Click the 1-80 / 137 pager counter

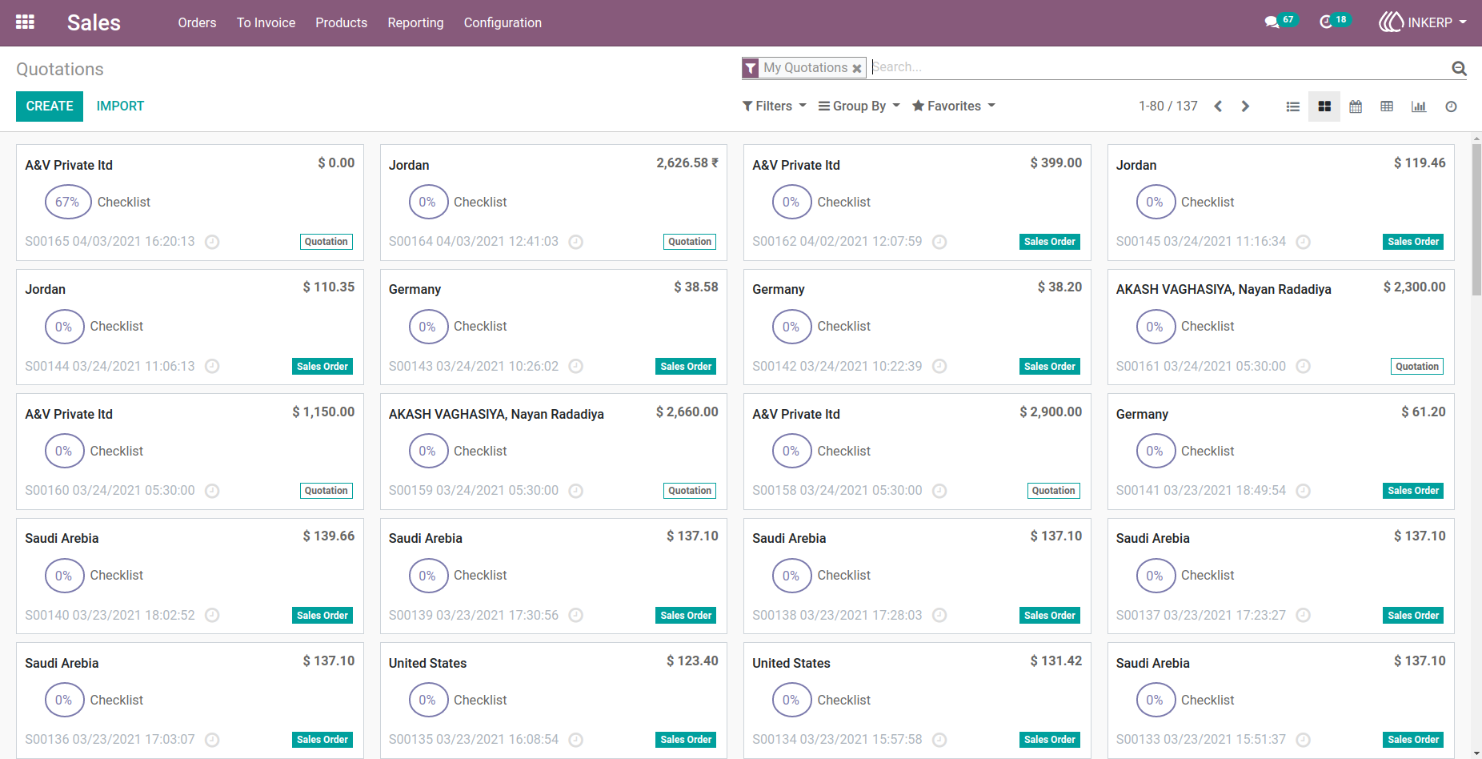pyautogui.click(x=1168, y=106)
